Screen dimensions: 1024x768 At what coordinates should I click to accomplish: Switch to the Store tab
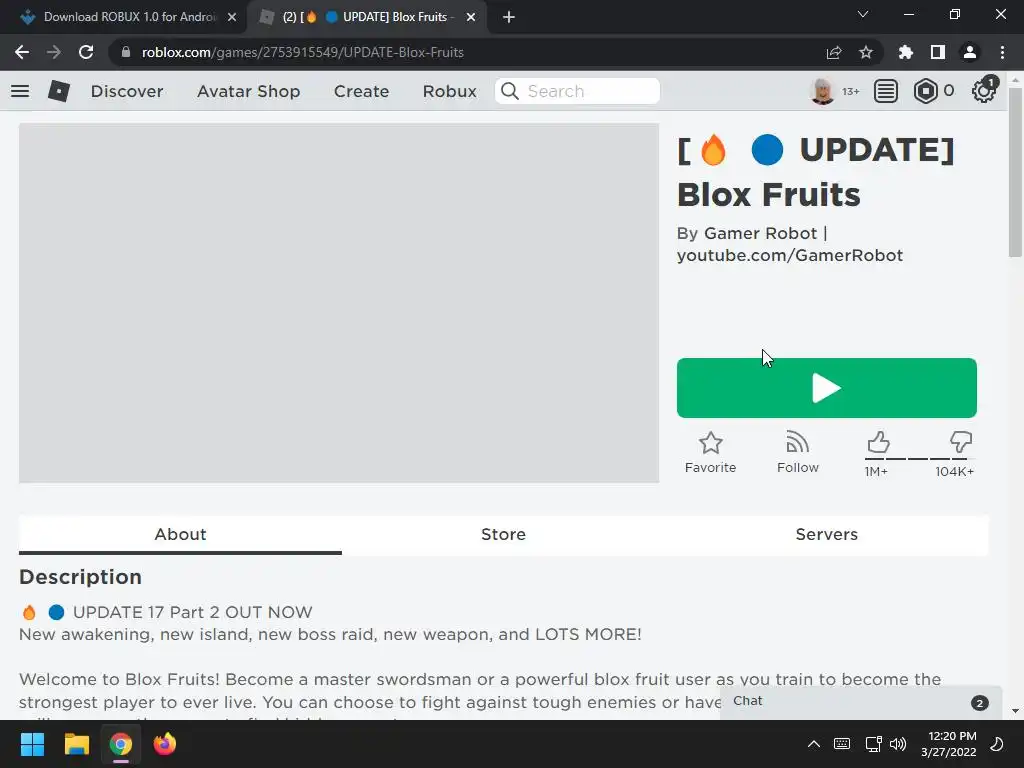pos(504,534)
